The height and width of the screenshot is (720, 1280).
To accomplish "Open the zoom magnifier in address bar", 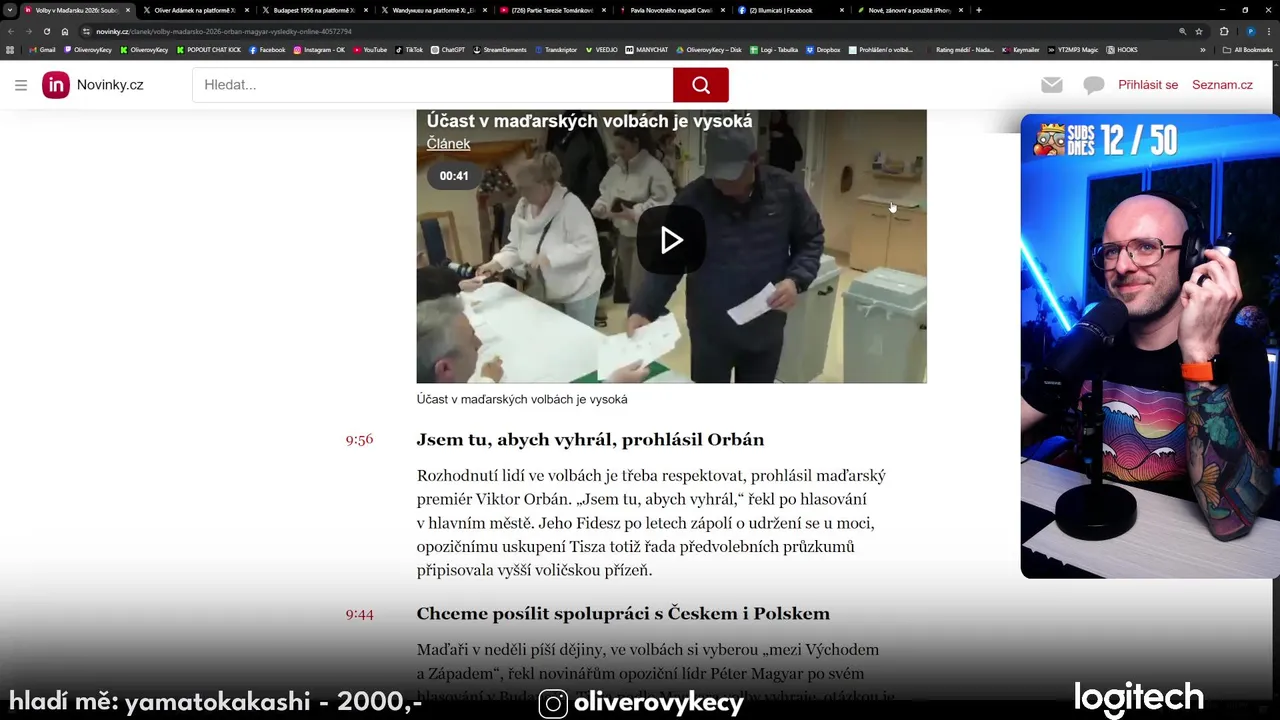I will pyautogui.click(x=1183, y=31).
